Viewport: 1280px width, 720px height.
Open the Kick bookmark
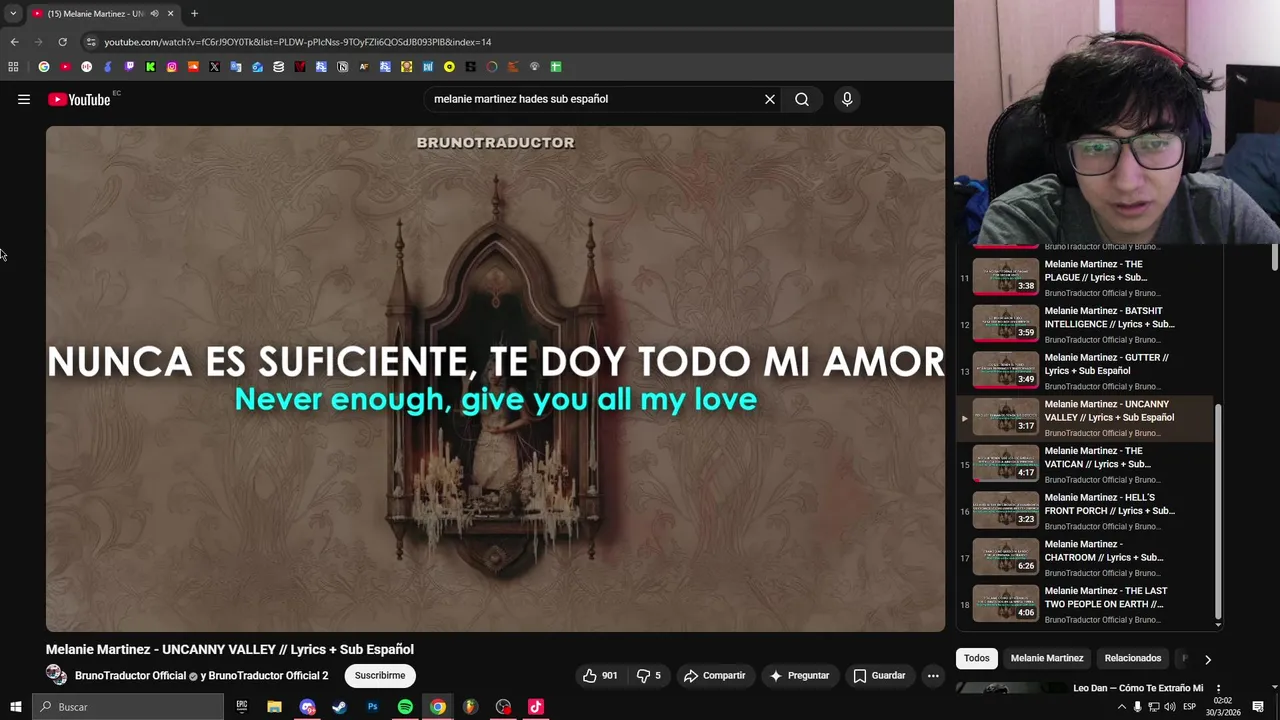click(150, 67)
